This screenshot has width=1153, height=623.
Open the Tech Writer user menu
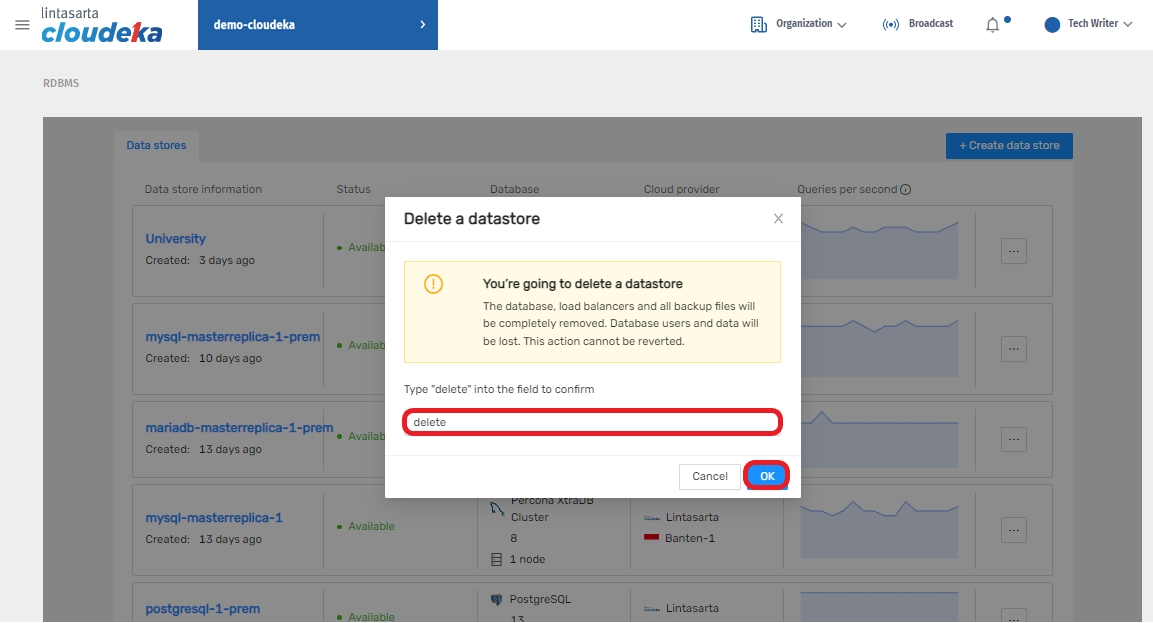click(x=1088, y=24)
